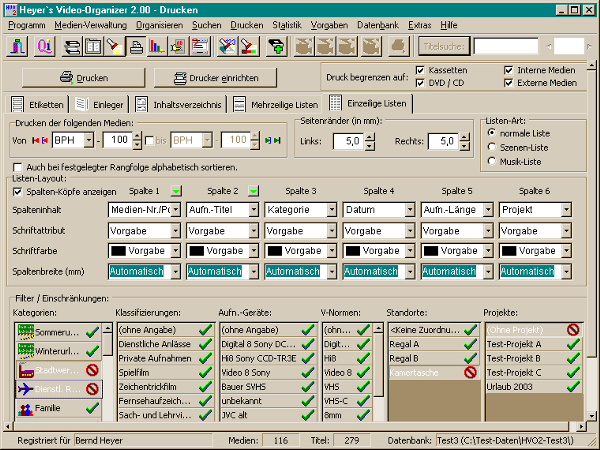Select the Szenen-Liste radio option
Viewport: 600px width, 450px height.
point(490,146)
